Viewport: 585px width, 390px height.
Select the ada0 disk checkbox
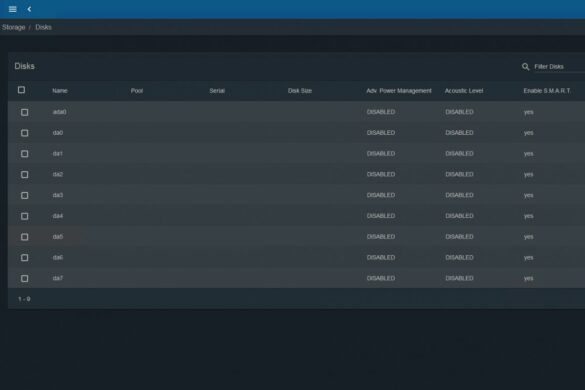[x=25, y=112]
